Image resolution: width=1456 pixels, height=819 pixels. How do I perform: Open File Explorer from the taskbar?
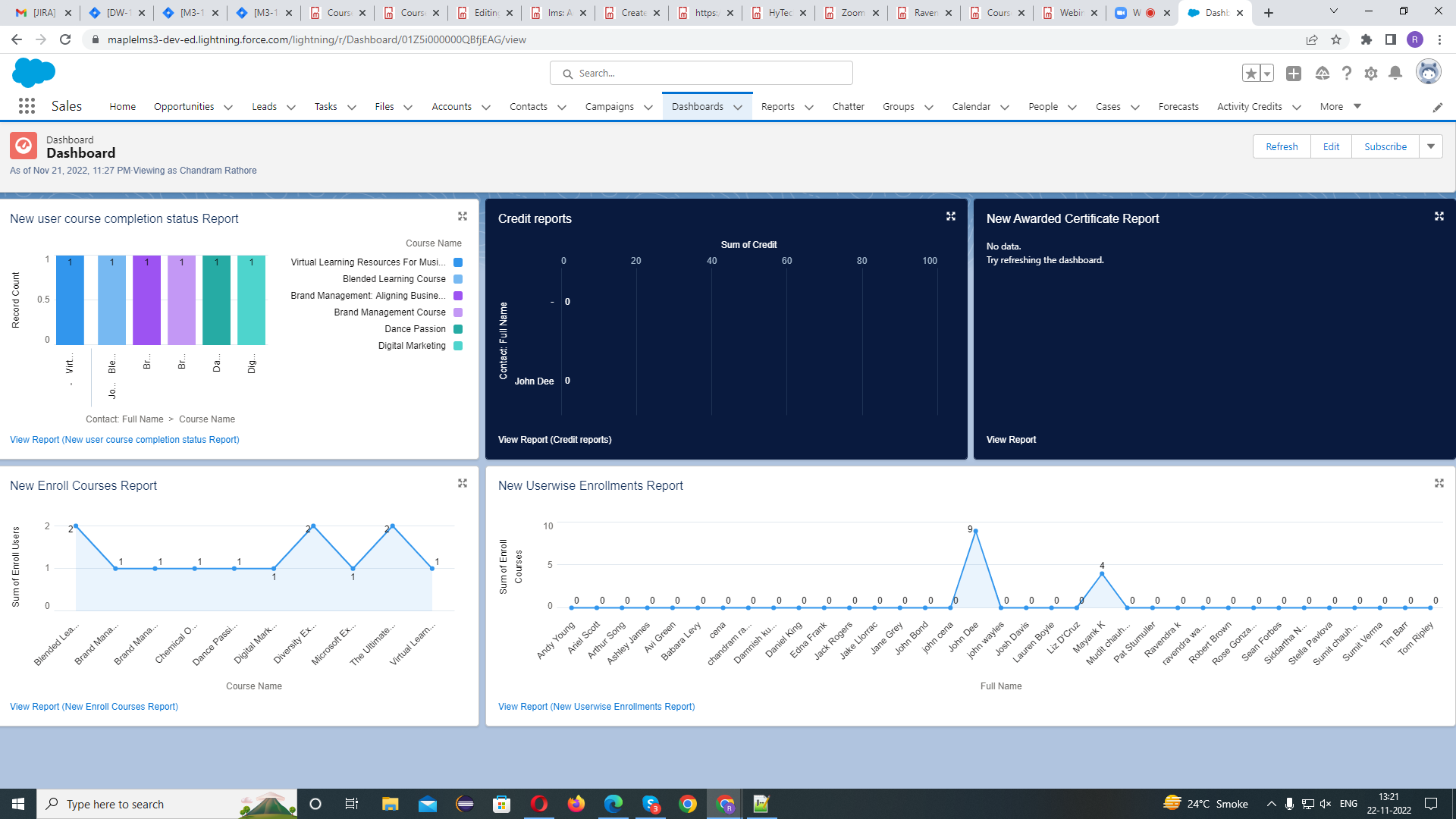click(x=390, y=804)
